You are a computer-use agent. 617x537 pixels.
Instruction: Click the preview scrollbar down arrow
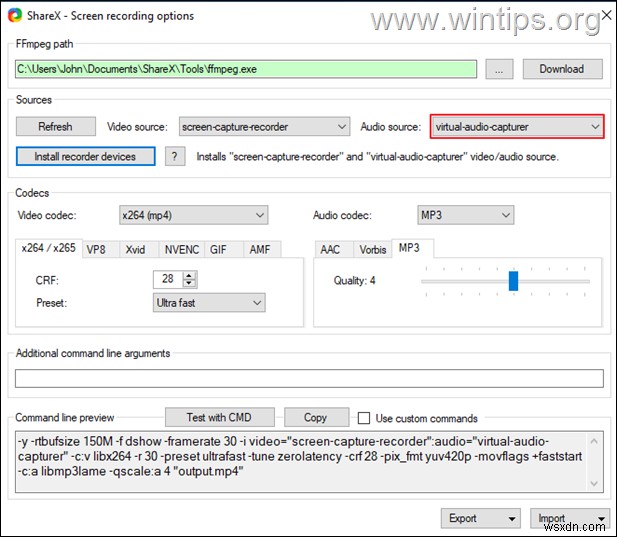(595, 483)
